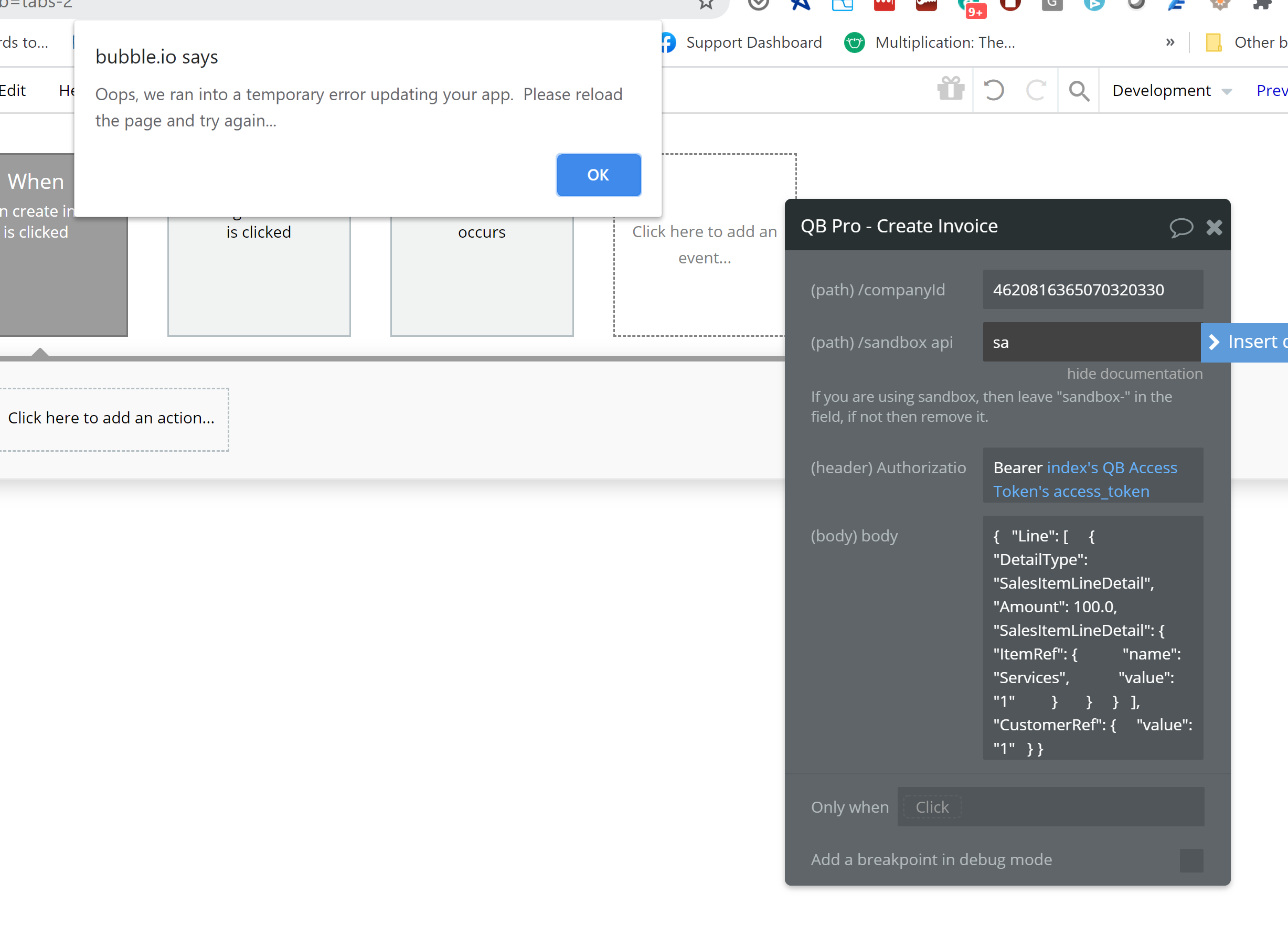
Task: Select the middle 'is clicked' event box
Action: [x=259, y=276]
